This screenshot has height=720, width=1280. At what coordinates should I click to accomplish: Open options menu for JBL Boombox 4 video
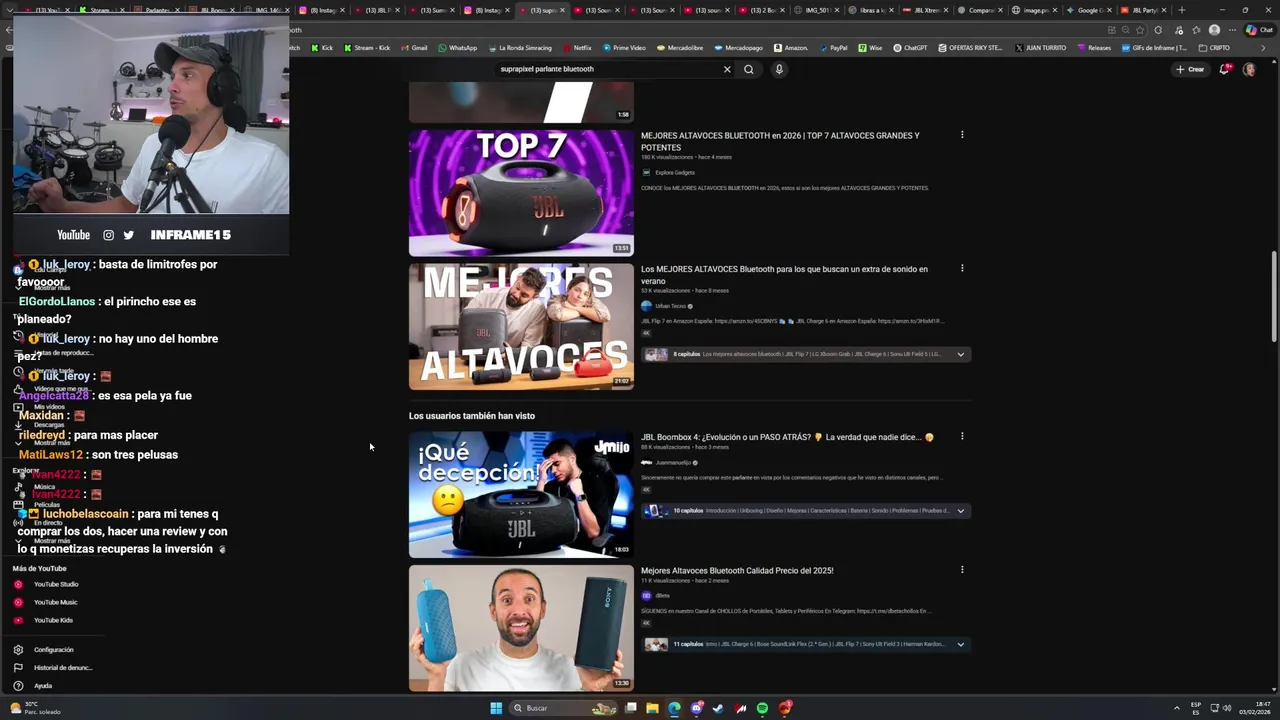pyautogui.click(x=962, y=436)
